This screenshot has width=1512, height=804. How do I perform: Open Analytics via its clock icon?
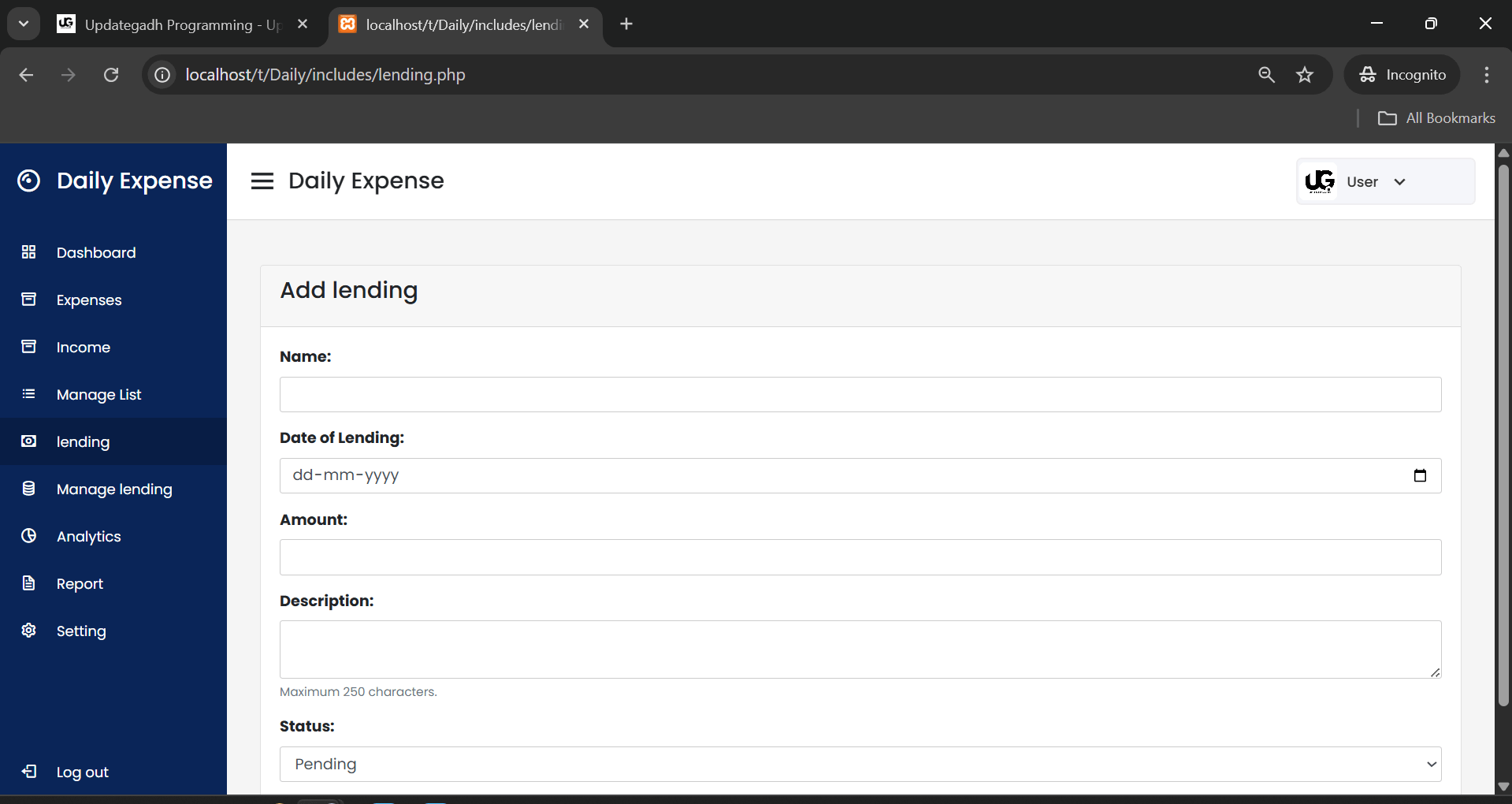pos(29,536)
